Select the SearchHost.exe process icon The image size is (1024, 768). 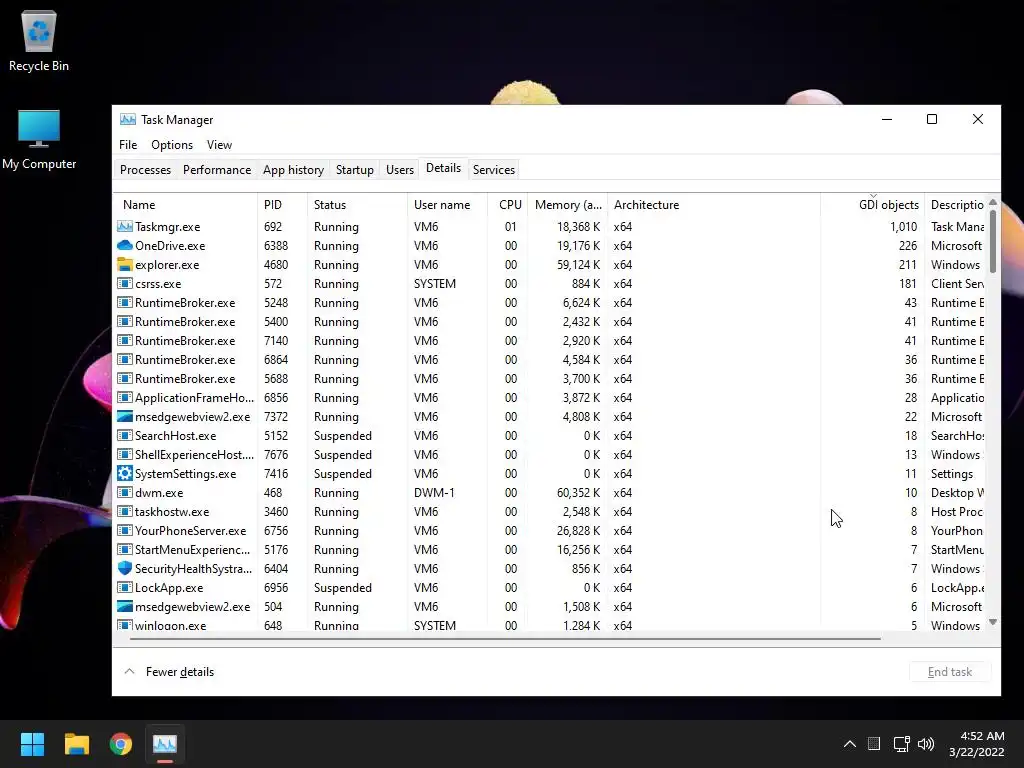(x=125, y=436)
